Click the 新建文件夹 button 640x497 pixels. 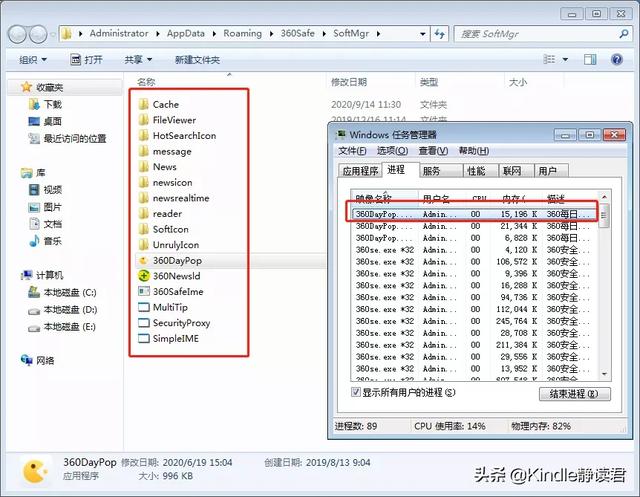pos(197,60)
